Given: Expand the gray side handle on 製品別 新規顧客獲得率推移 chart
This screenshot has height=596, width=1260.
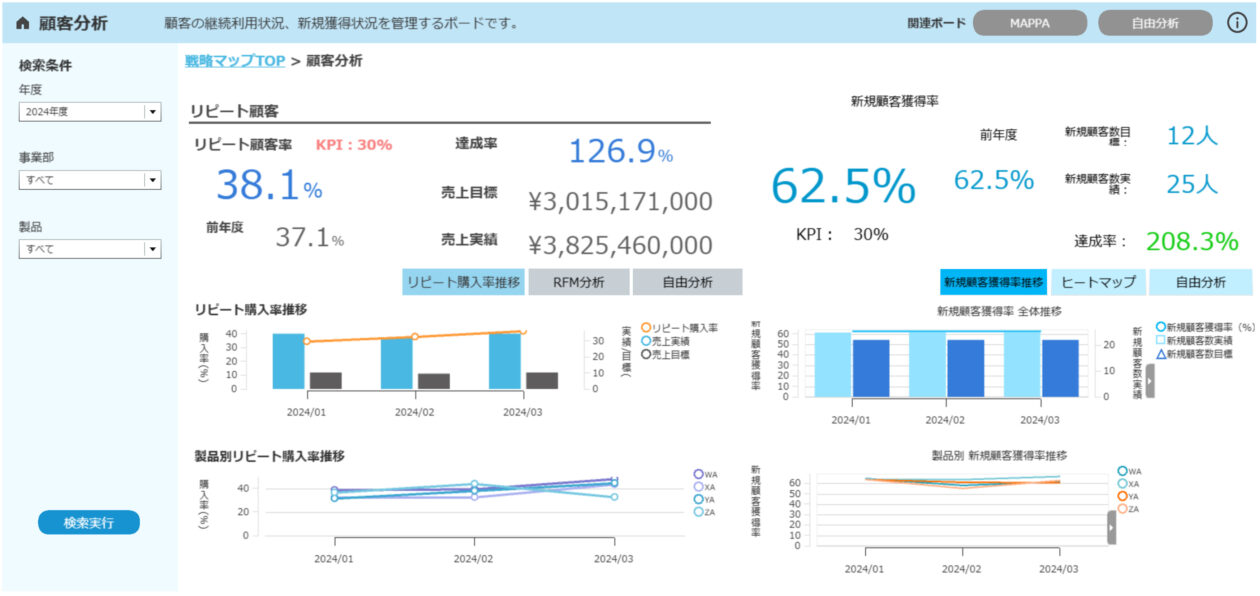Looking at the screenshot, I should [x=1111, y=527].
